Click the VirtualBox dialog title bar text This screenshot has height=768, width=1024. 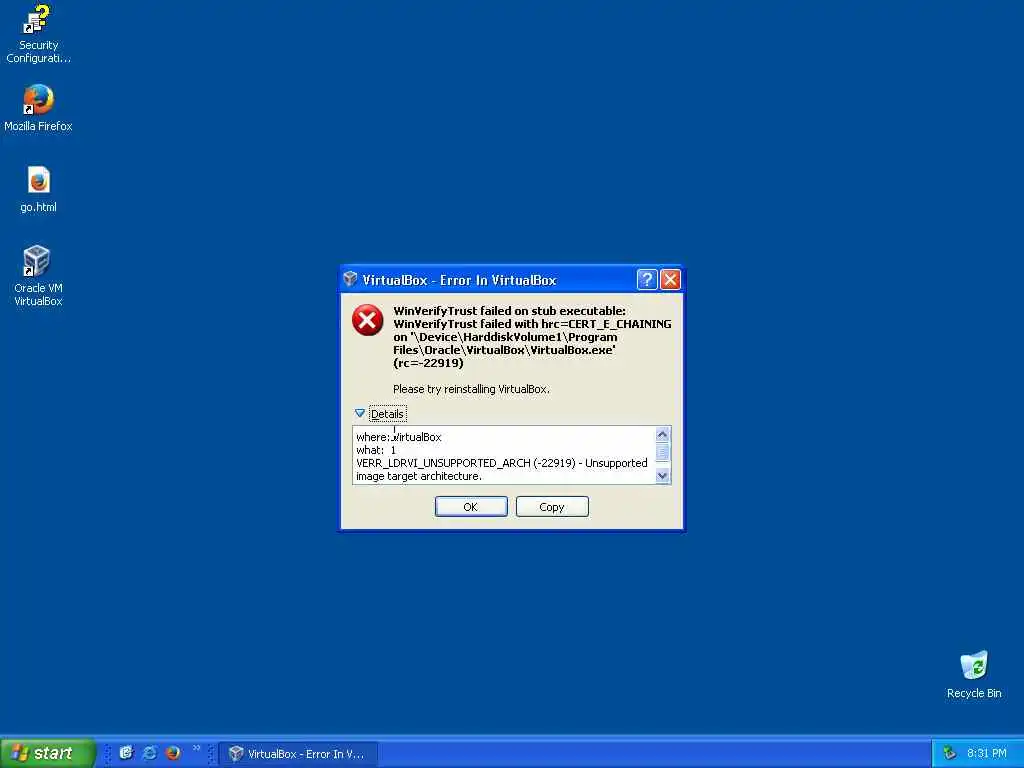point(459,280)
